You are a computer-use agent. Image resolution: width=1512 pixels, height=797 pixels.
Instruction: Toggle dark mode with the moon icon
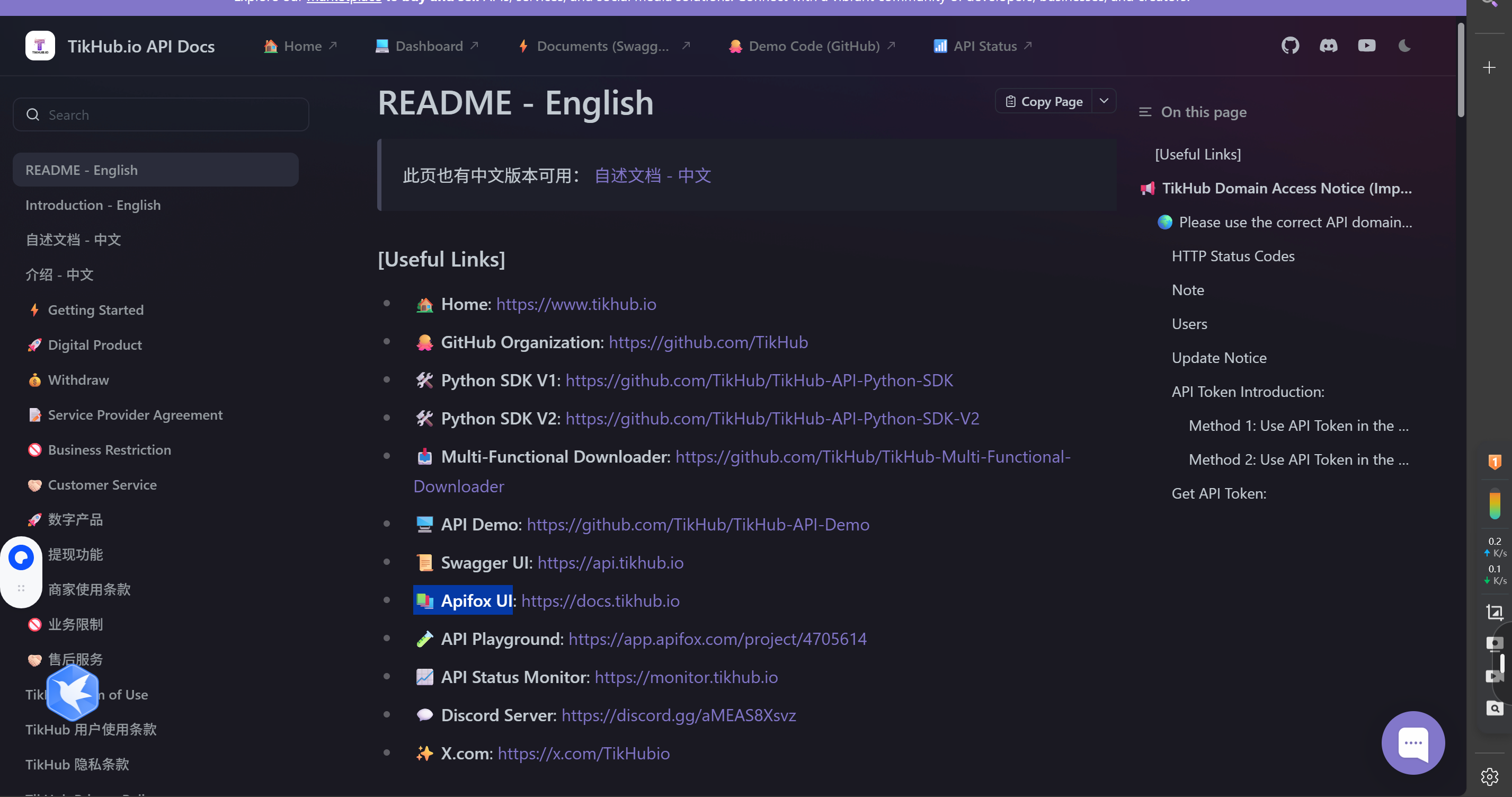(x=1404, y=46)
